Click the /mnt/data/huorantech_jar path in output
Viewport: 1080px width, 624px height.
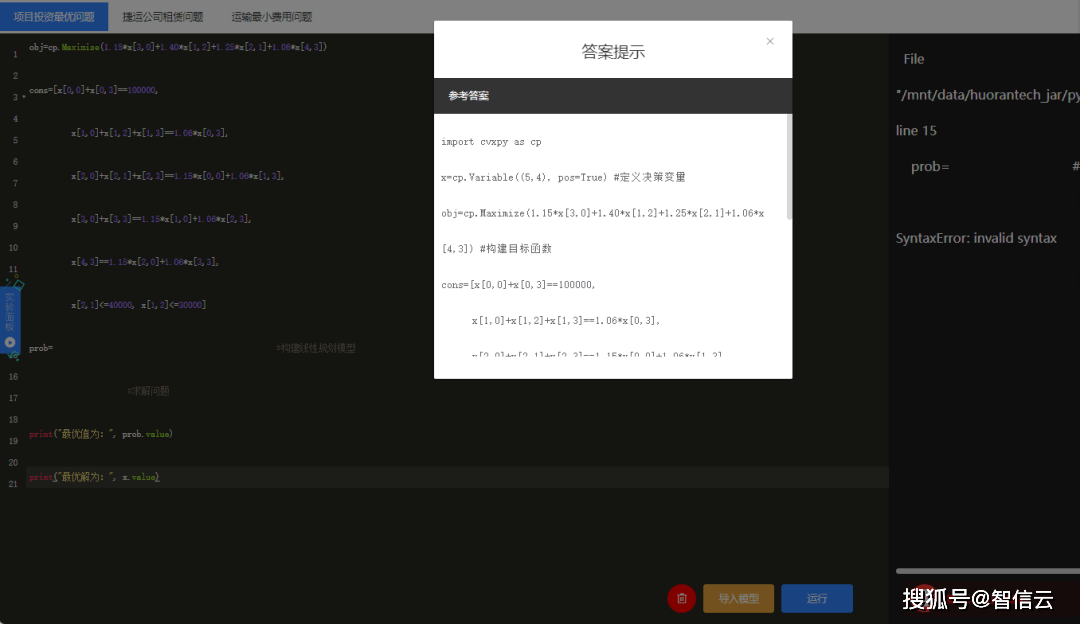pyautogui.click(x=988, y=95)
